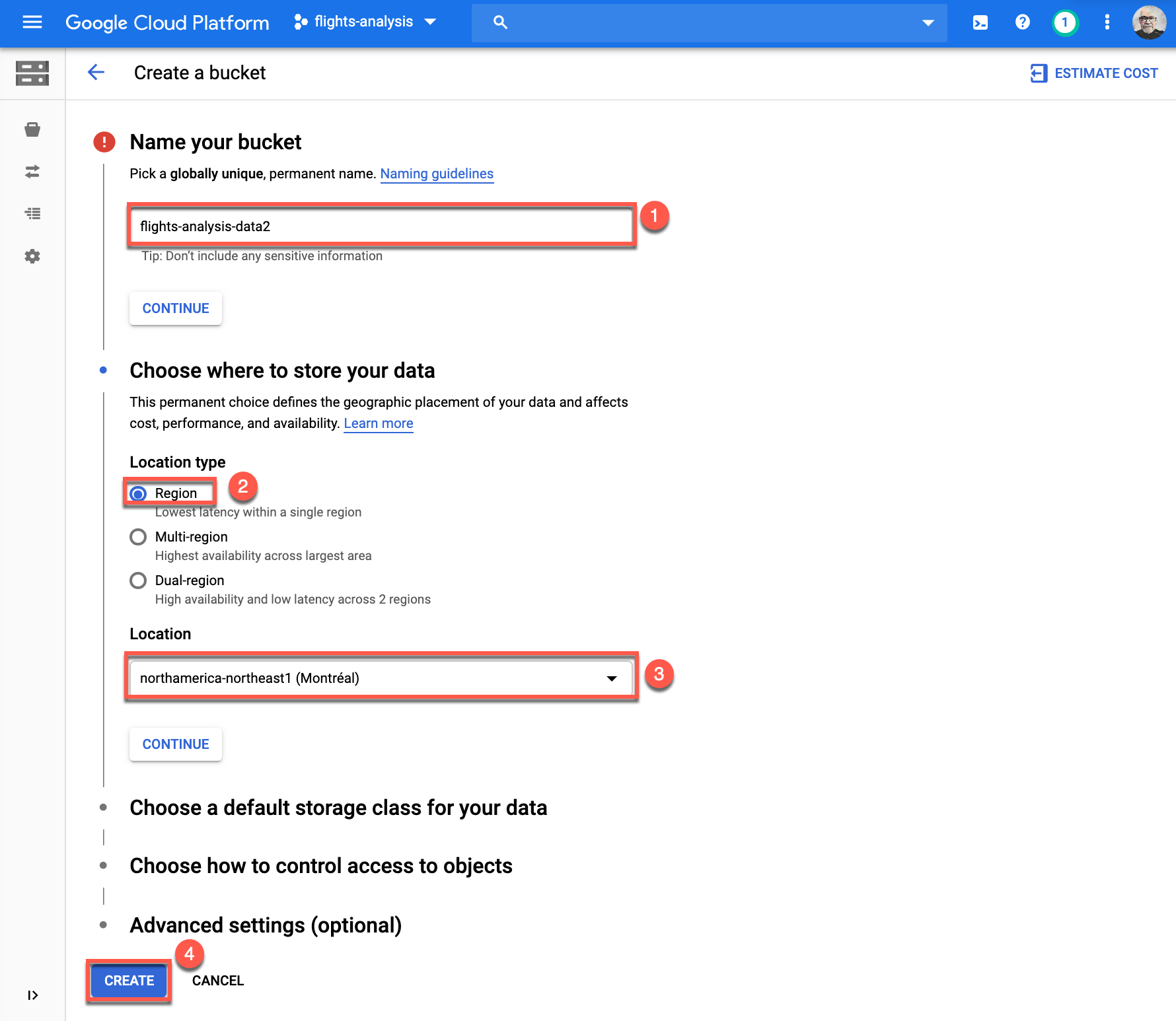Open the three-dot more options menu
The image size is (1176, 1021).
point(1107,22)
